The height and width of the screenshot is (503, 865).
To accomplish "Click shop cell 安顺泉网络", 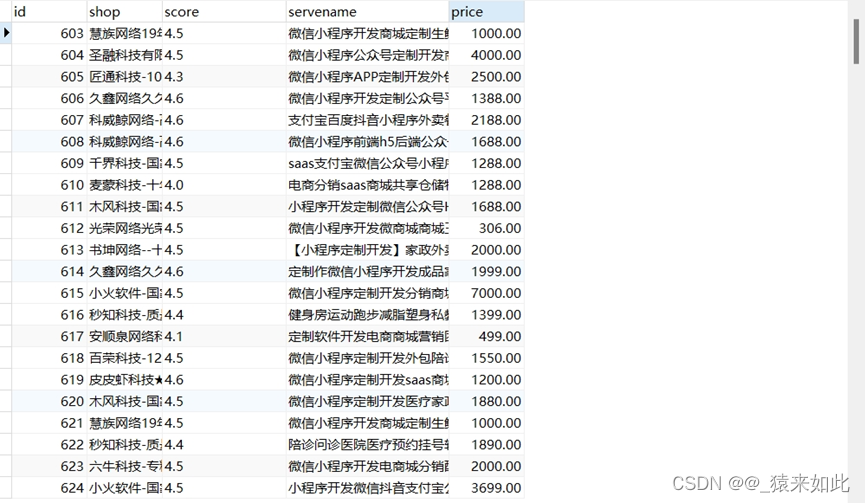I will point(125,336).
